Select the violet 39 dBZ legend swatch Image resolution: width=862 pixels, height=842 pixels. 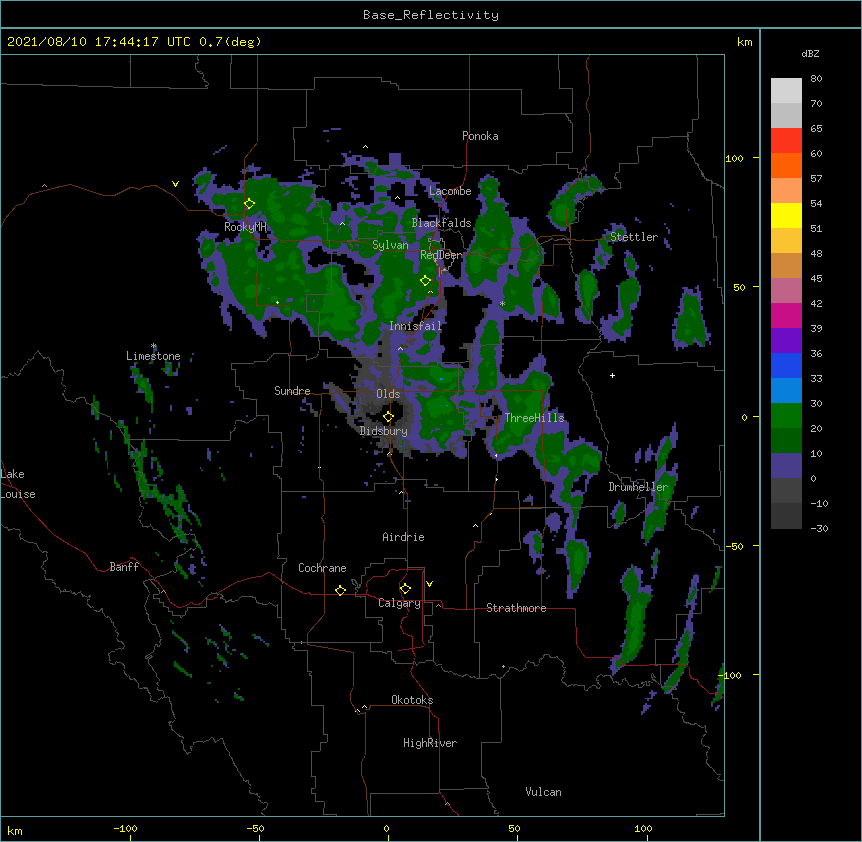point(786,340)
